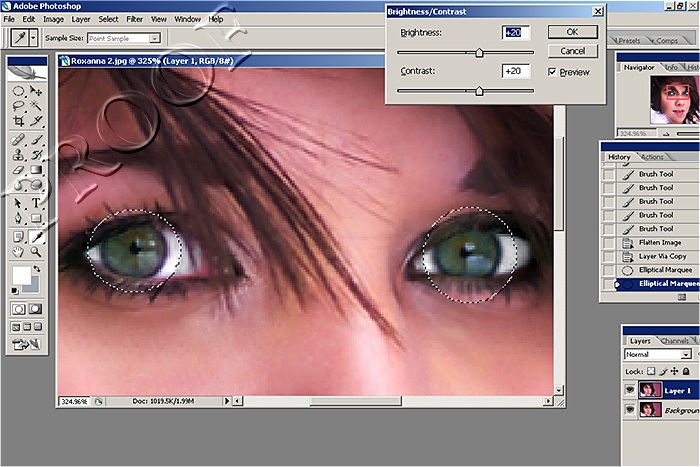Toggle lock all padlock icon

[686, 371]
